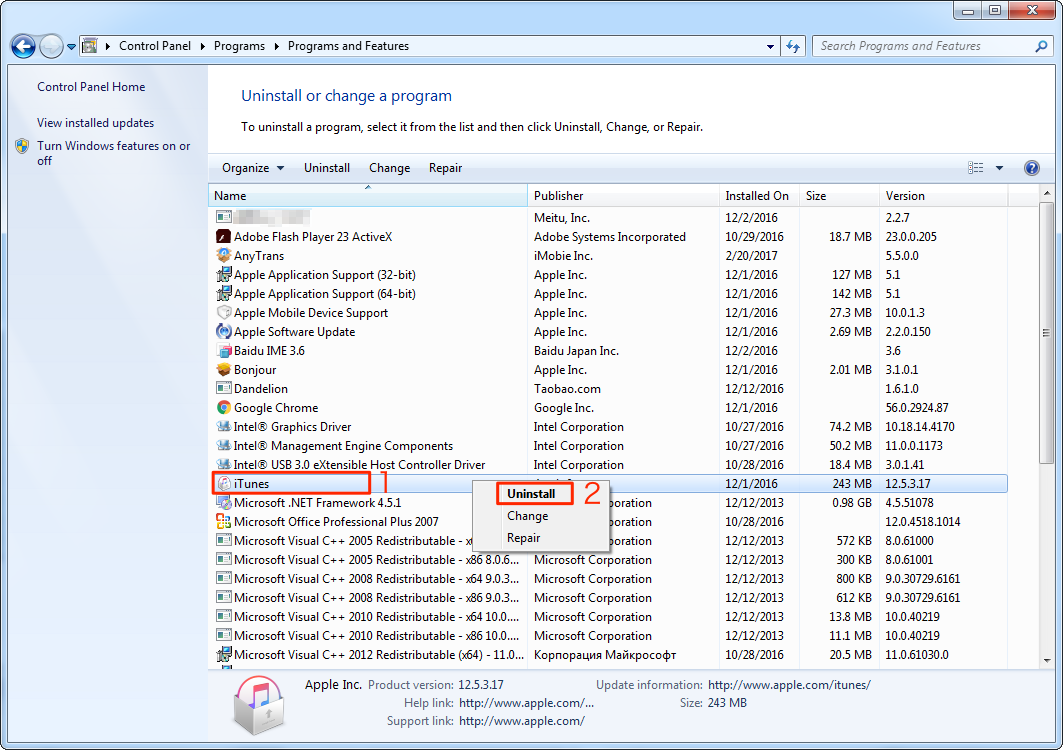
Task: Sort by the Installed On column header
Action: click(x=759, y=195)
